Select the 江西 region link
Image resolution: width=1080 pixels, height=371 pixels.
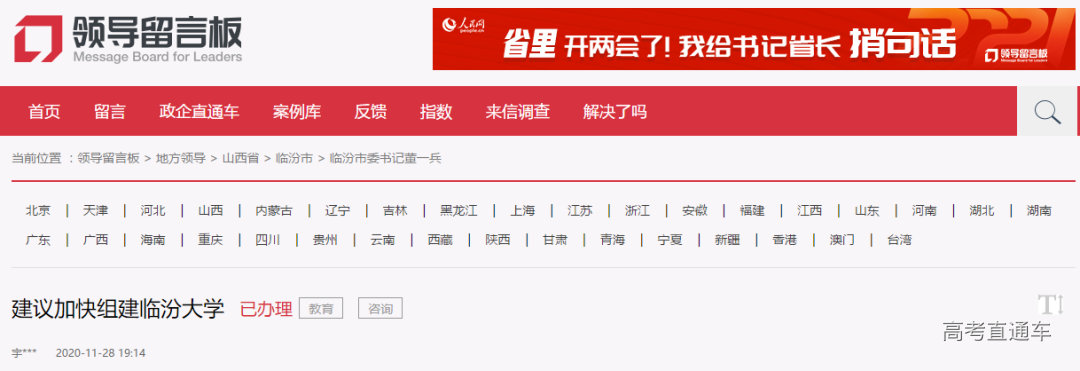pos(810,211)
